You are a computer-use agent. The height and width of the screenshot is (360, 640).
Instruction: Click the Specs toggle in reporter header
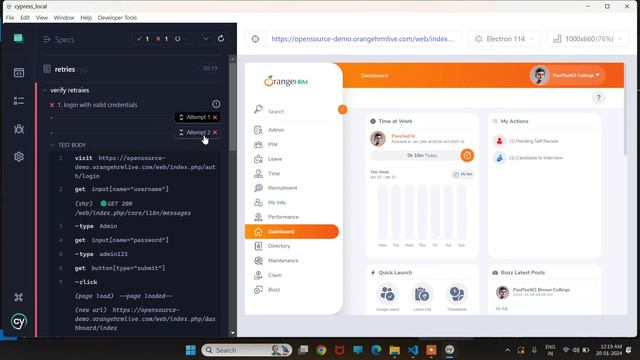(x=59, y=39)
